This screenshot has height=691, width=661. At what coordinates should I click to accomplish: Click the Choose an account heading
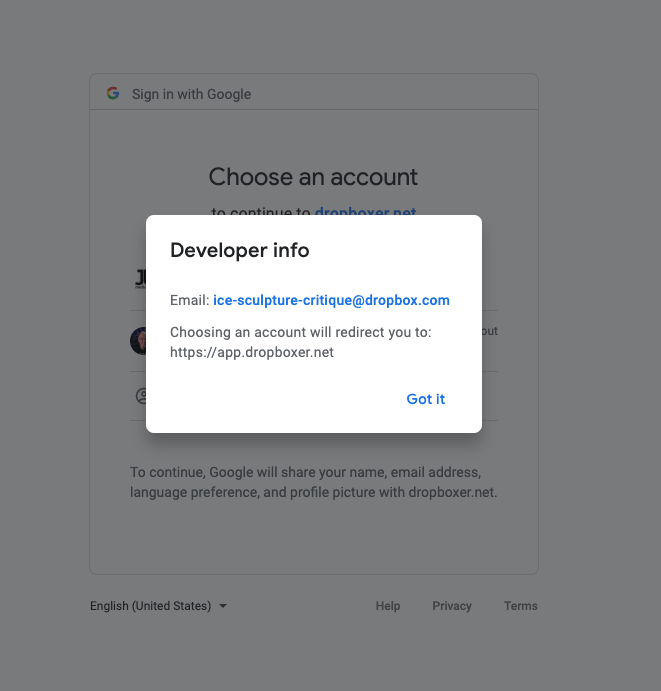[313, 177]
